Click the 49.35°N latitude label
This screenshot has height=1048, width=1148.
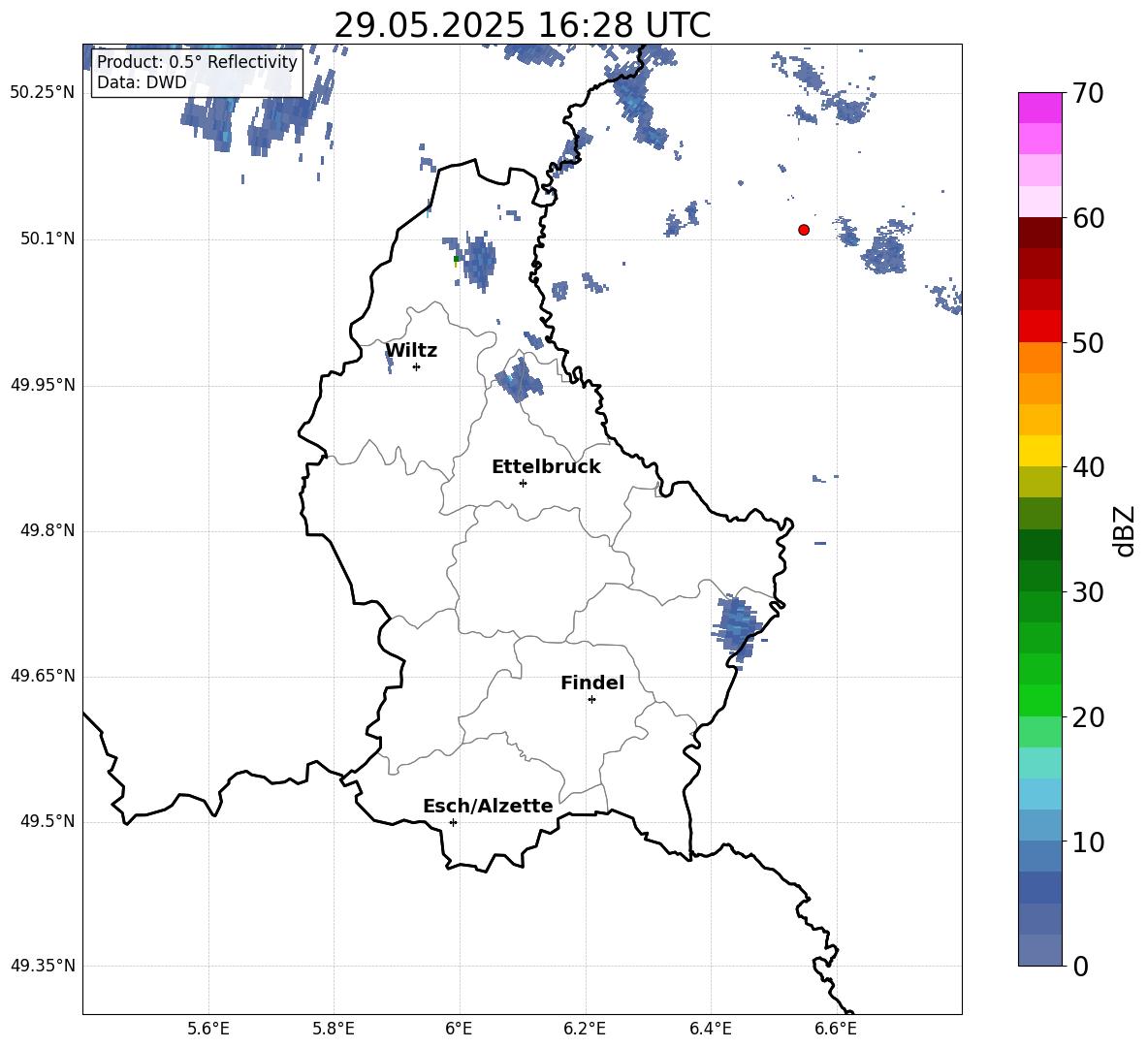tap(43, 966)
